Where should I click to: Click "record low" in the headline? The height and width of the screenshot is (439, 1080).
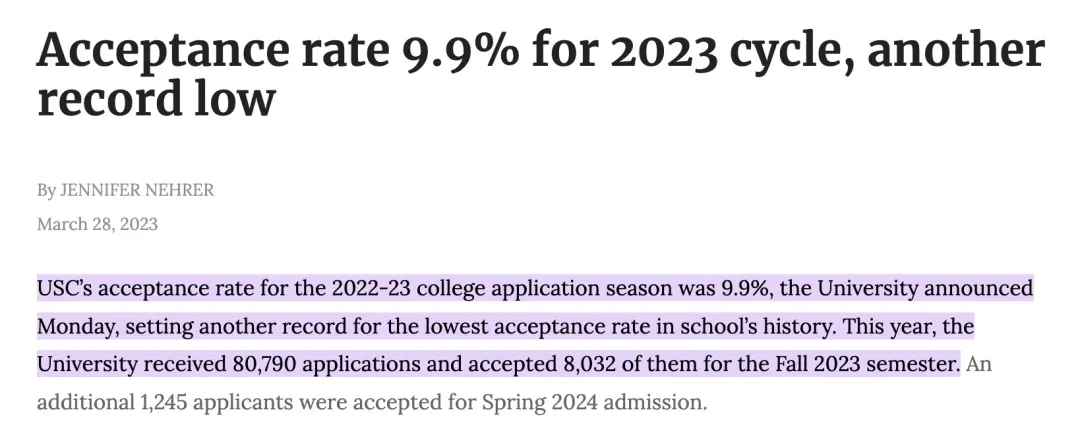(x=155, y=101)
